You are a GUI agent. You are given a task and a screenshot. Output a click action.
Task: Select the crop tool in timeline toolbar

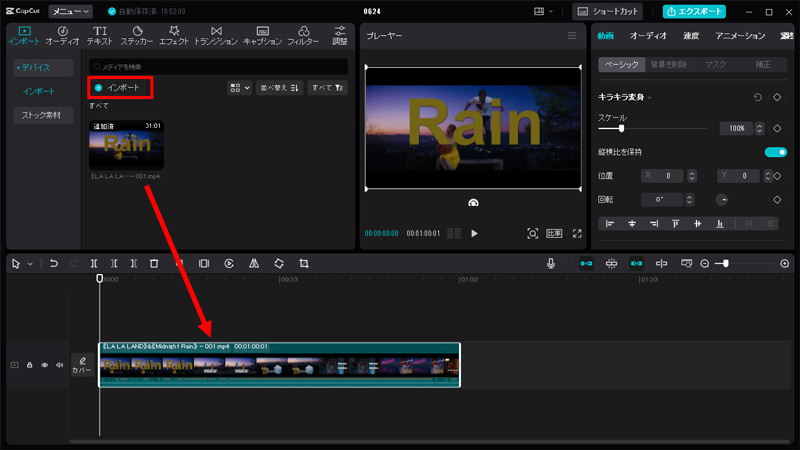(x=304, y=263)
